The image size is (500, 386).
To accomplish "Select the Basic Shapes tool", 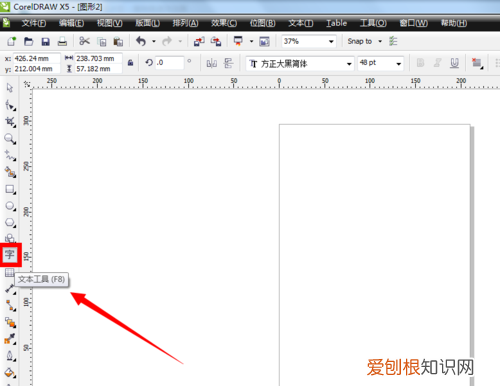I will tap(10, 238).
